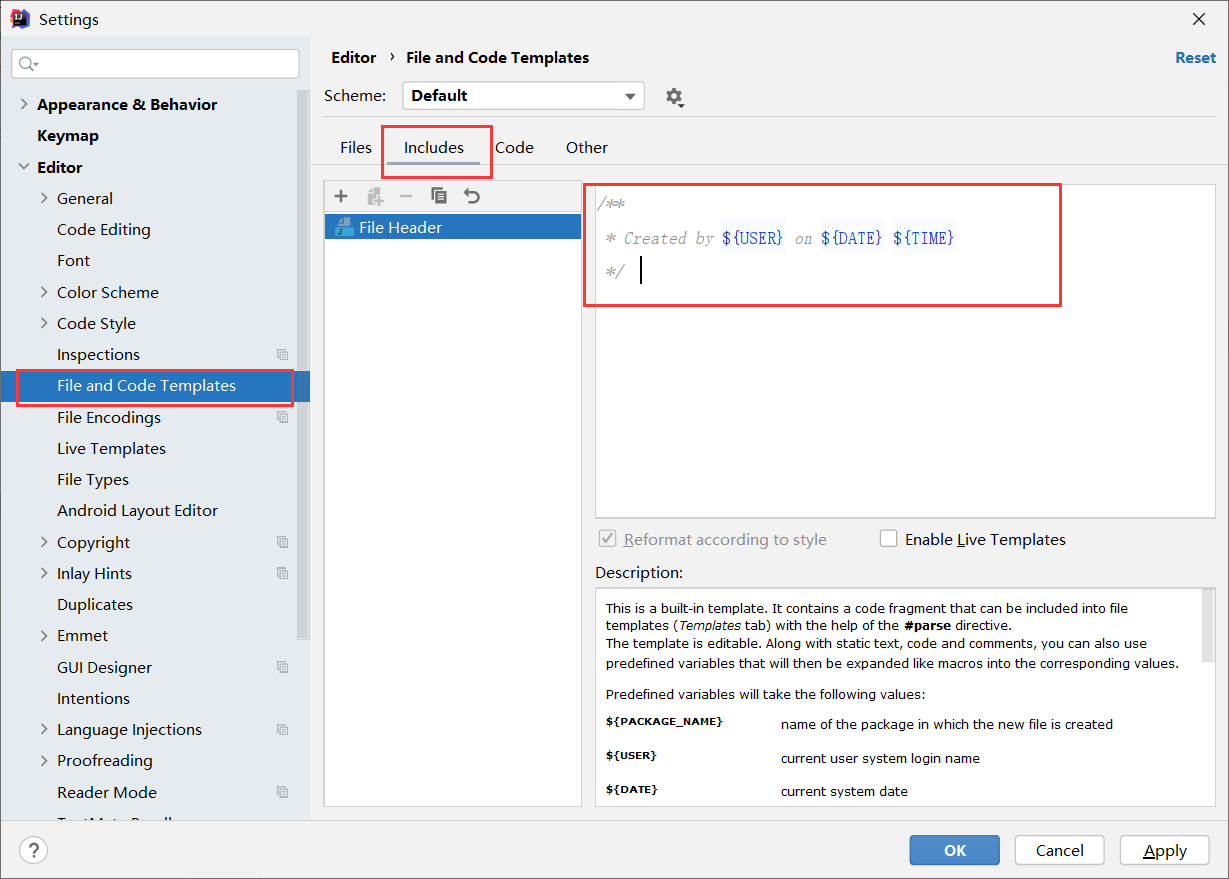Image resolution: width=1229 pixels, height=879 pixels.
Task: Switch to the Other tab
Action: [587, 147]
